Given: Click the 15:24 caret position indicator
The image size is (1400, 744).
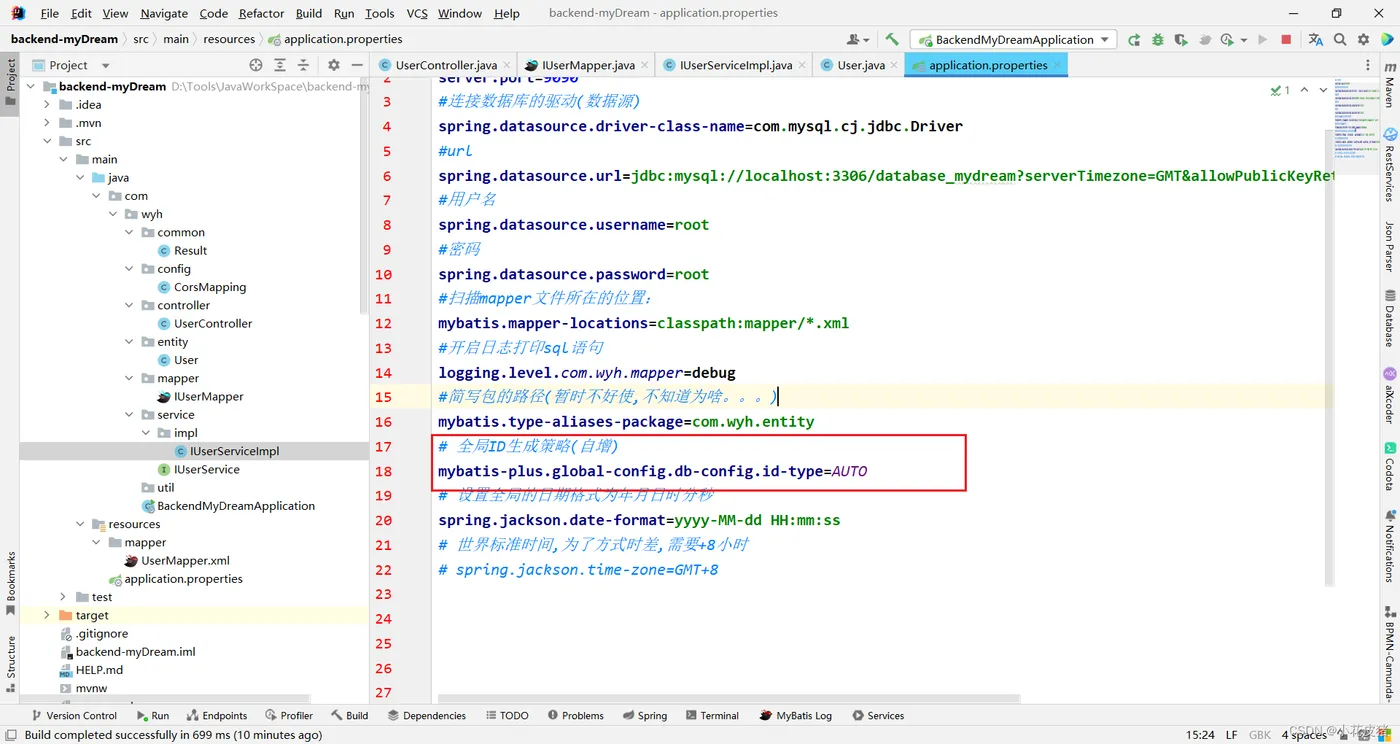Looking at the screenshot, I should tap(1200, 735).
